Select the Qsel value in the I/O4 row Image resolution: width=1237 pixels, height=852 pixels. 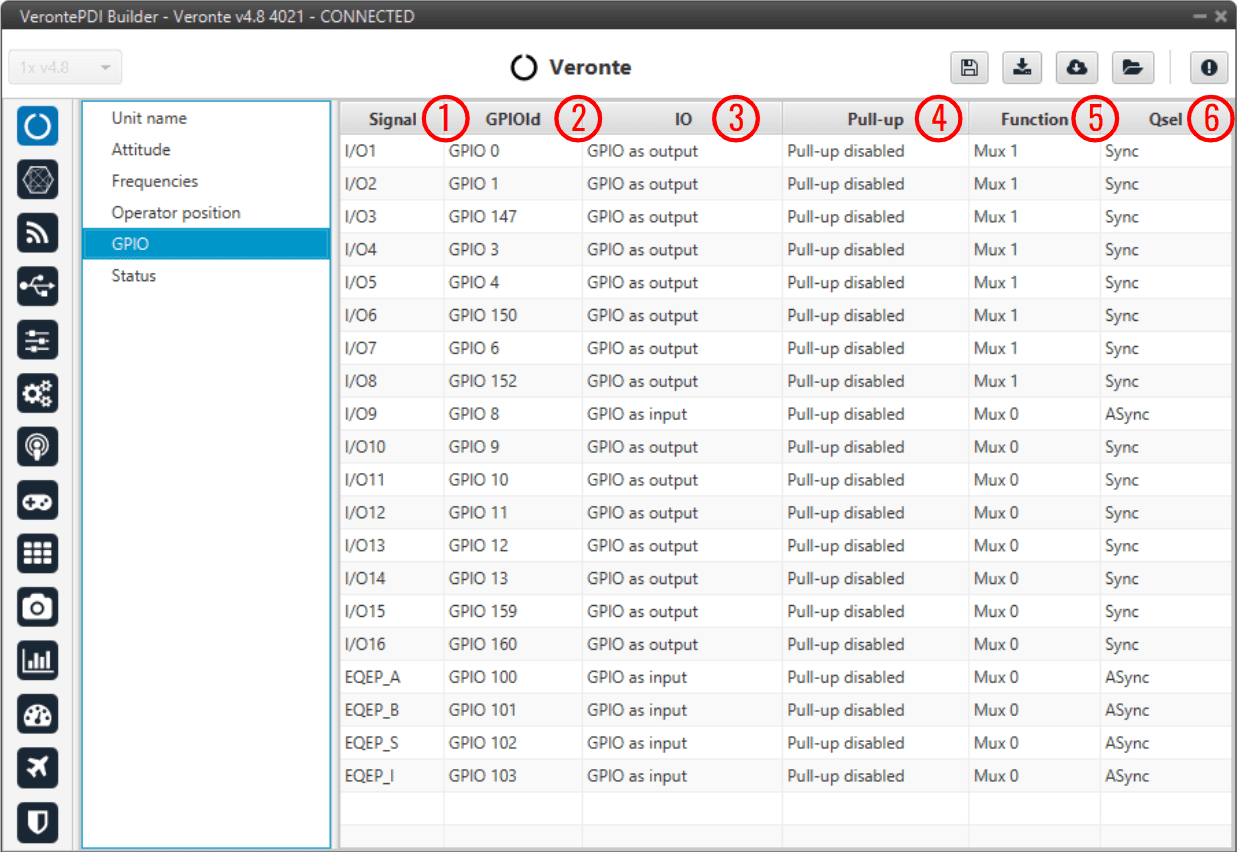pos(1166,250)
